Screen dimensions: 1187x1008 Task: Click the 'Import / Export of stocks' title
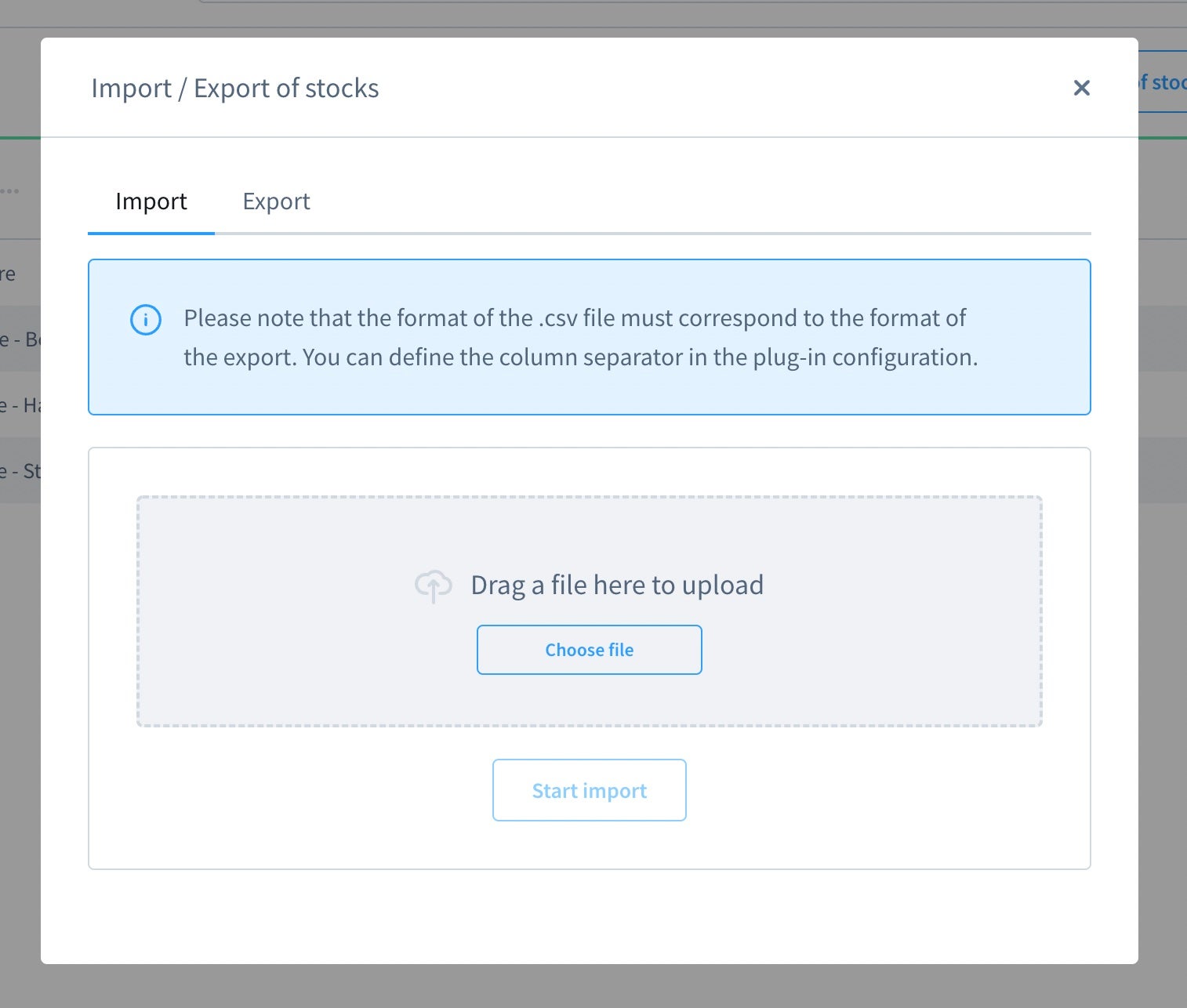[235, 88]
